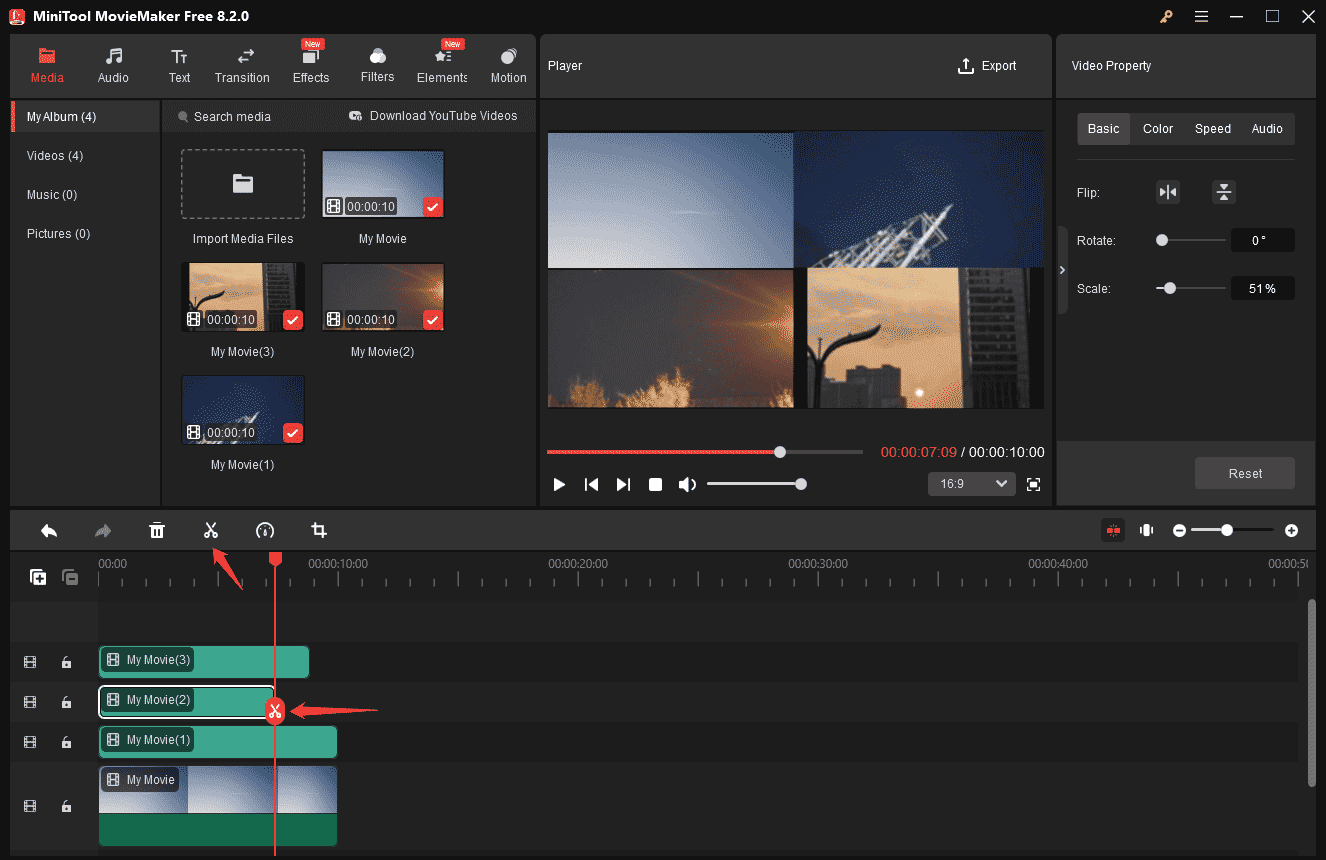Select the Crop tool
Screen dimensions: 1326x860
click(319, 530)
